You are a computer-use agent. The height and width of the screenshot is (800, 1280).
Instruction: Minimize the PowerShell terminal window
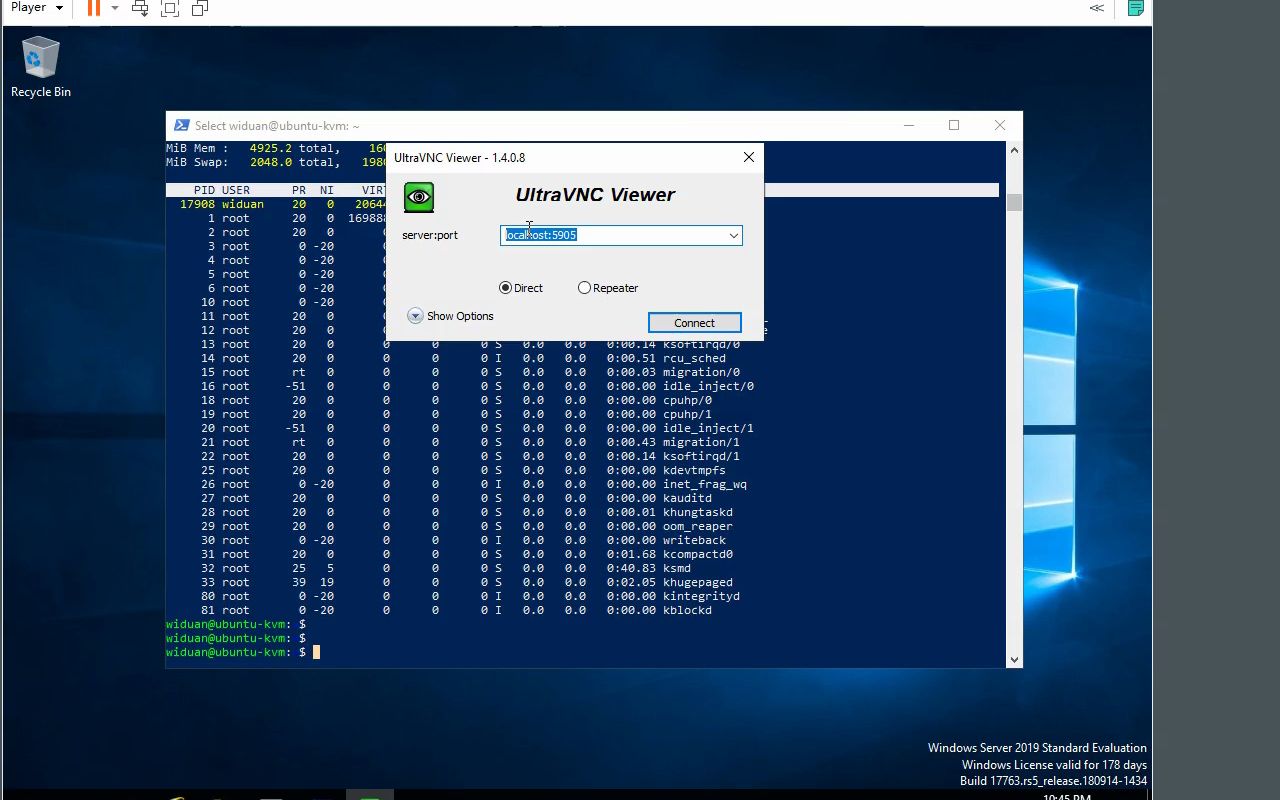pos(909,125)
